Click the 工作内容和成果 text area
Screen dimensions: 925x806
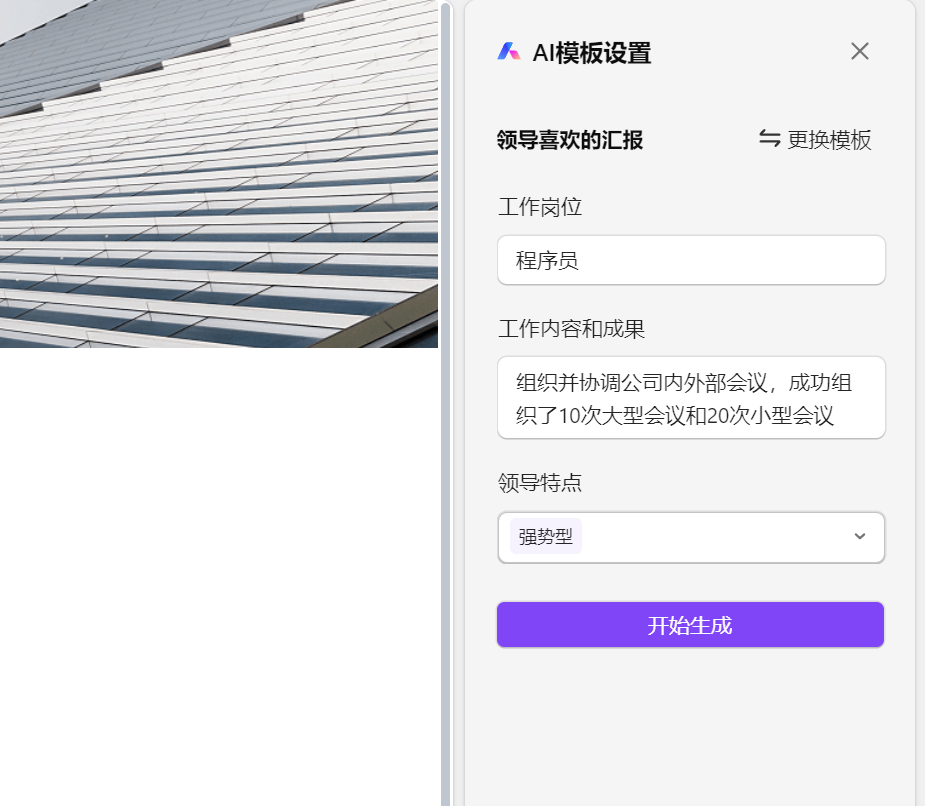691,398
